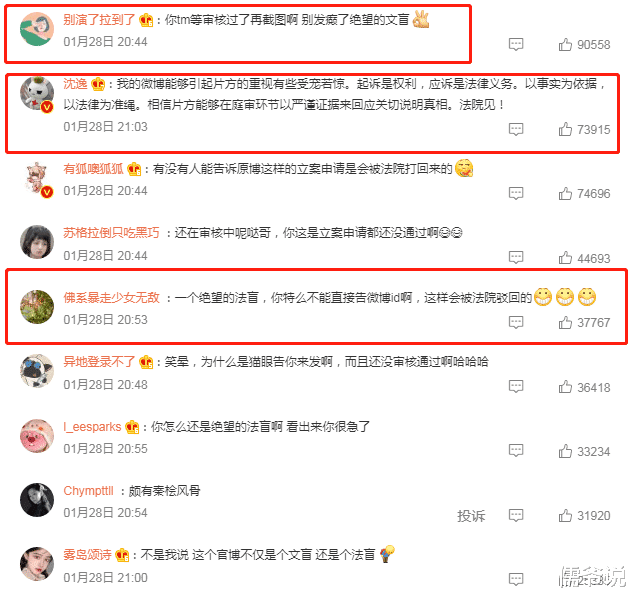
Task: Visit l_eesparks profile via username
Action: [92, 427]
